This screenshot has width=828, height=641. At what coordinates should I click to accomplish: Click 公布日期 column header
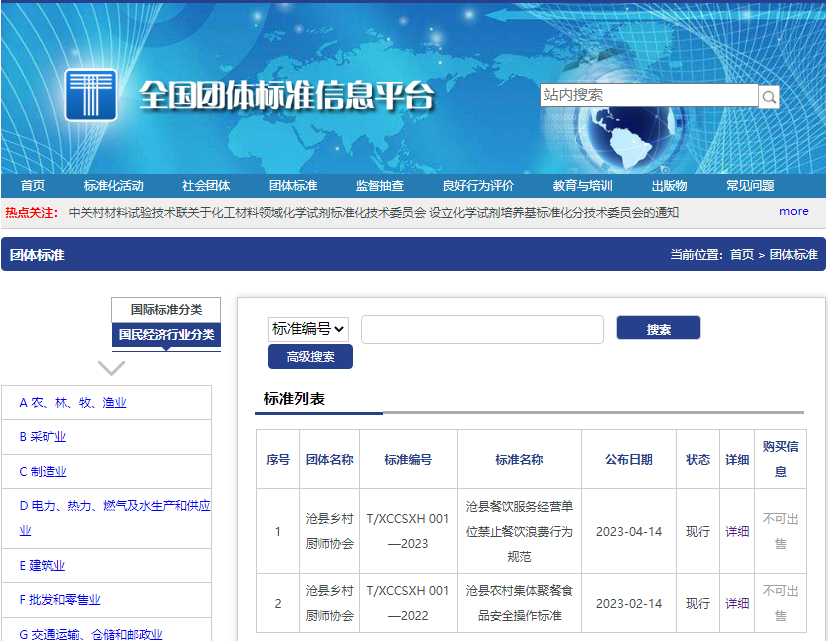click(628, 460)
